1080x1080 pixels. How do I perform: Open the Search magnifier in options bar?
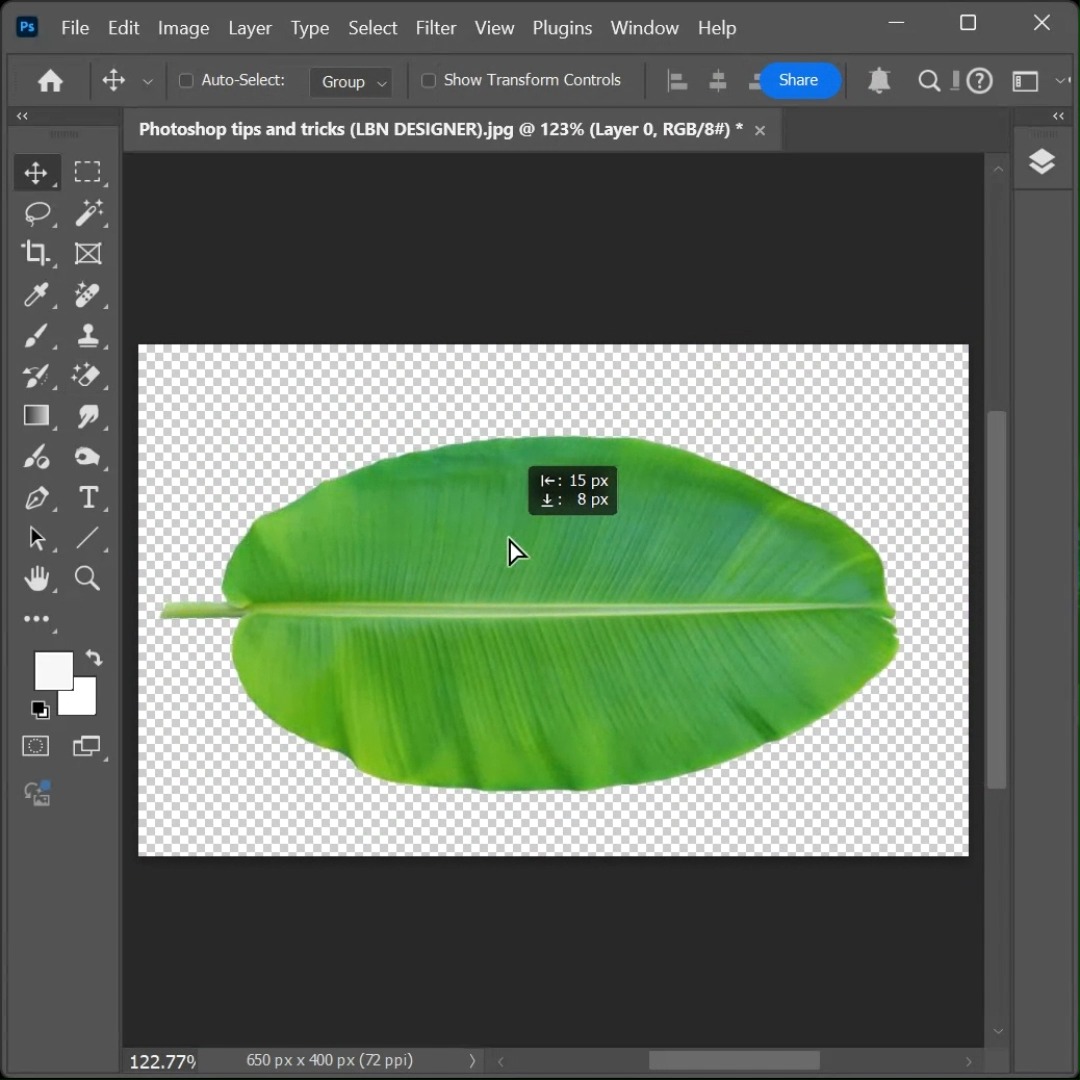point(929,81)
